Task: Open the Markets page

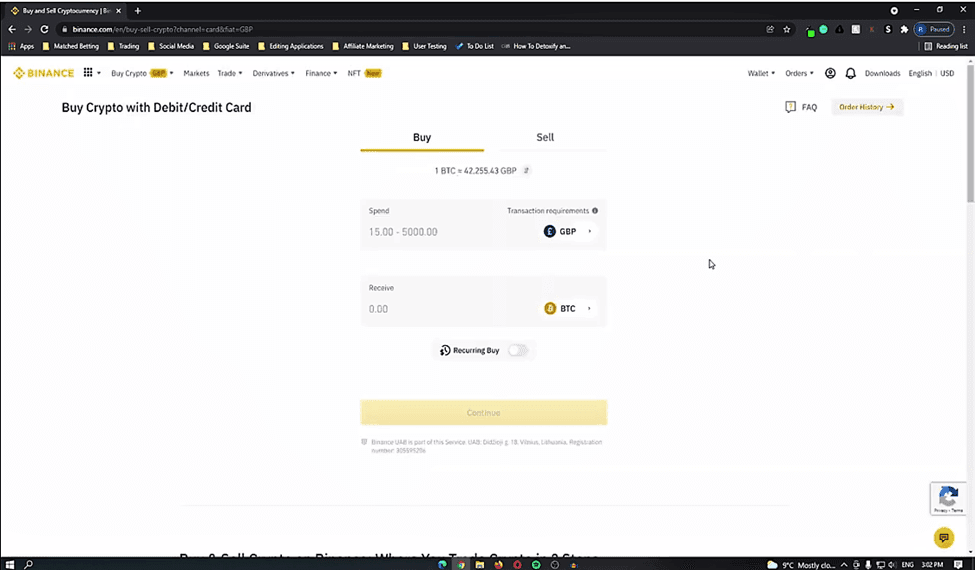Action: 196,73
